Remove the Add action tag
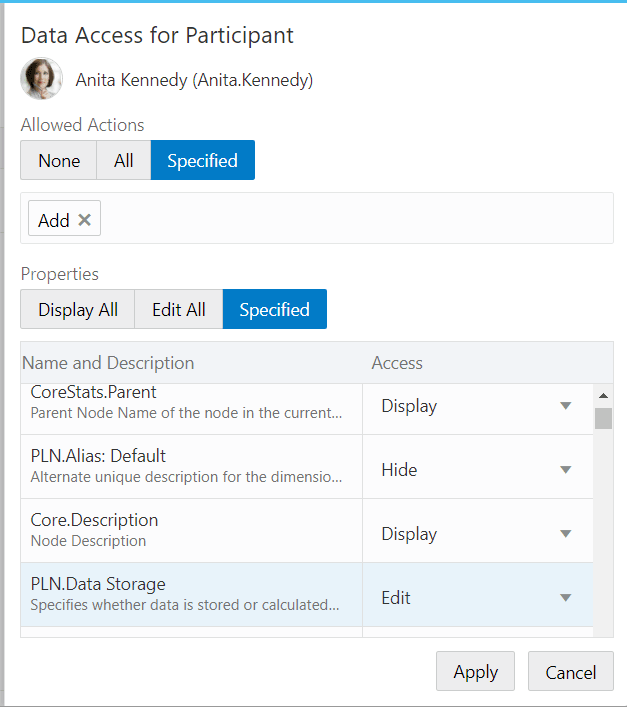This screenshot has height=707, width=627. pyautogui.click(x=85, y=220)
